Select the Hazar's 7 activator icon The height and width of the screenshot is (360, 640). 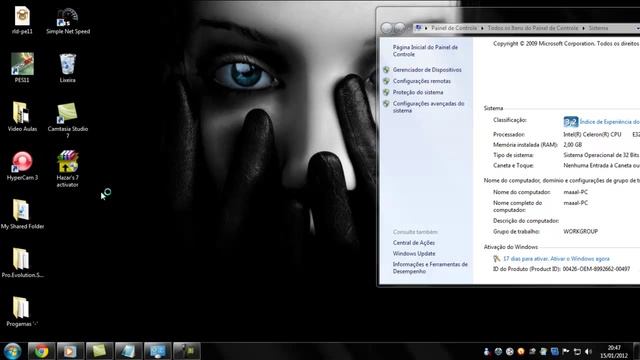point(67,169)
